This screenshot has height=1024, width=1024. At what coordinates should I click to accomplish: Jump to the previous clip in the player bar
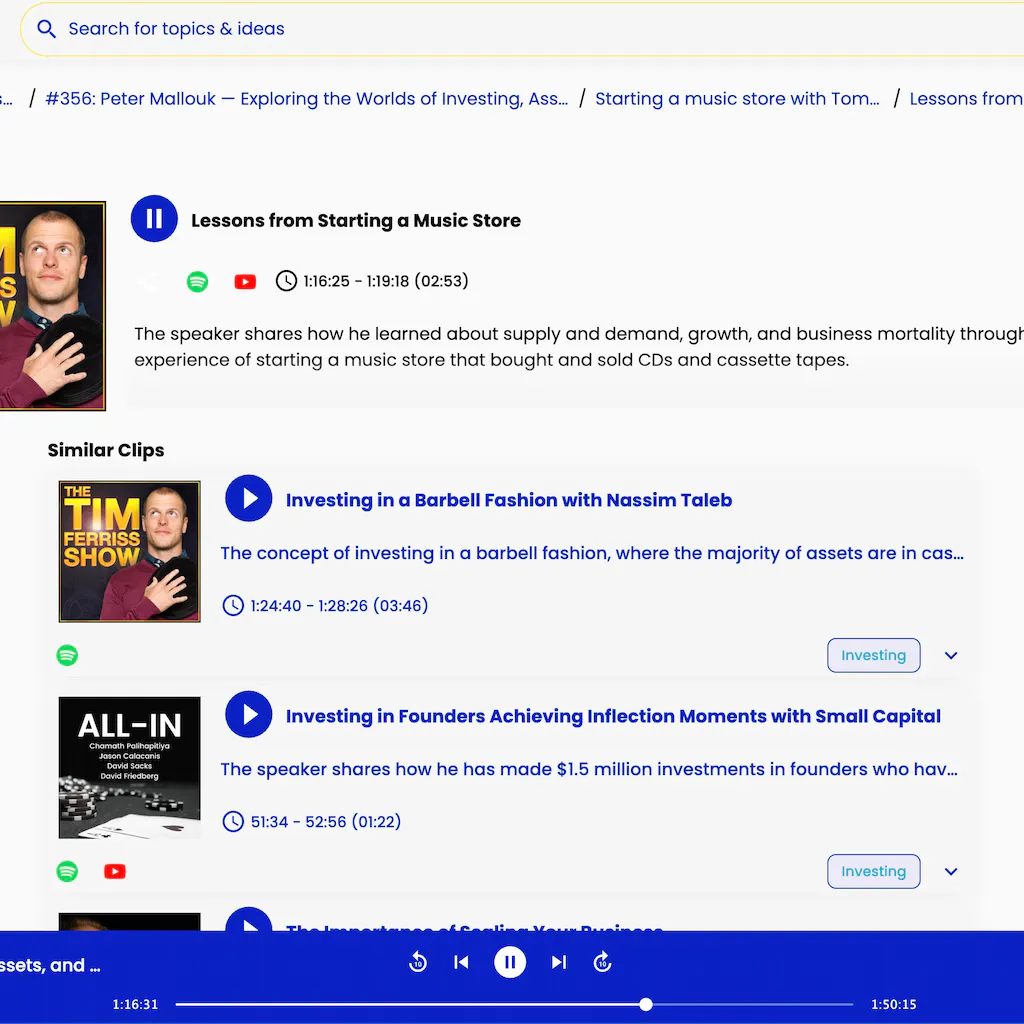461,962
